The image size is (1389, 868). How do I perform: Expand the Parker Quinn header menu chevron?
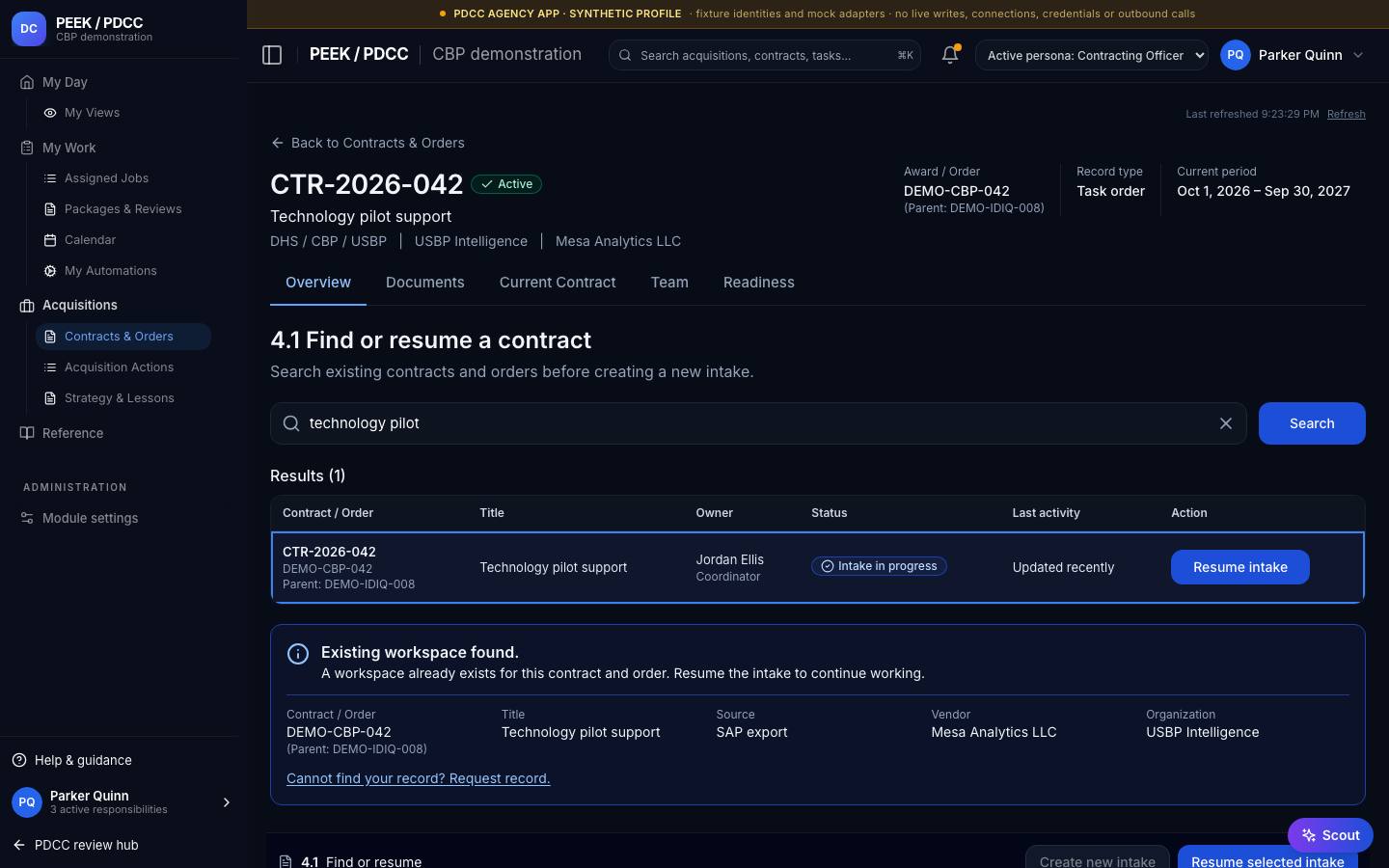1358,55
